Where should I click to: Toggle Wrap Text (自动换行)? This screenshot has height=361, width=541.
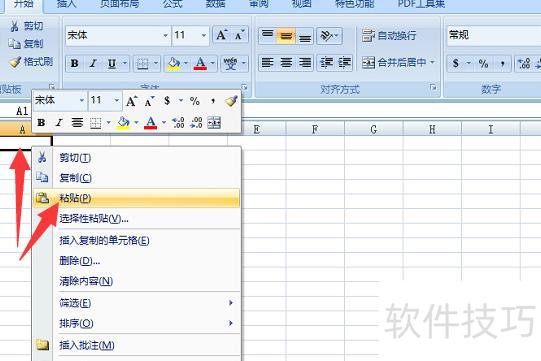point(389,36)
